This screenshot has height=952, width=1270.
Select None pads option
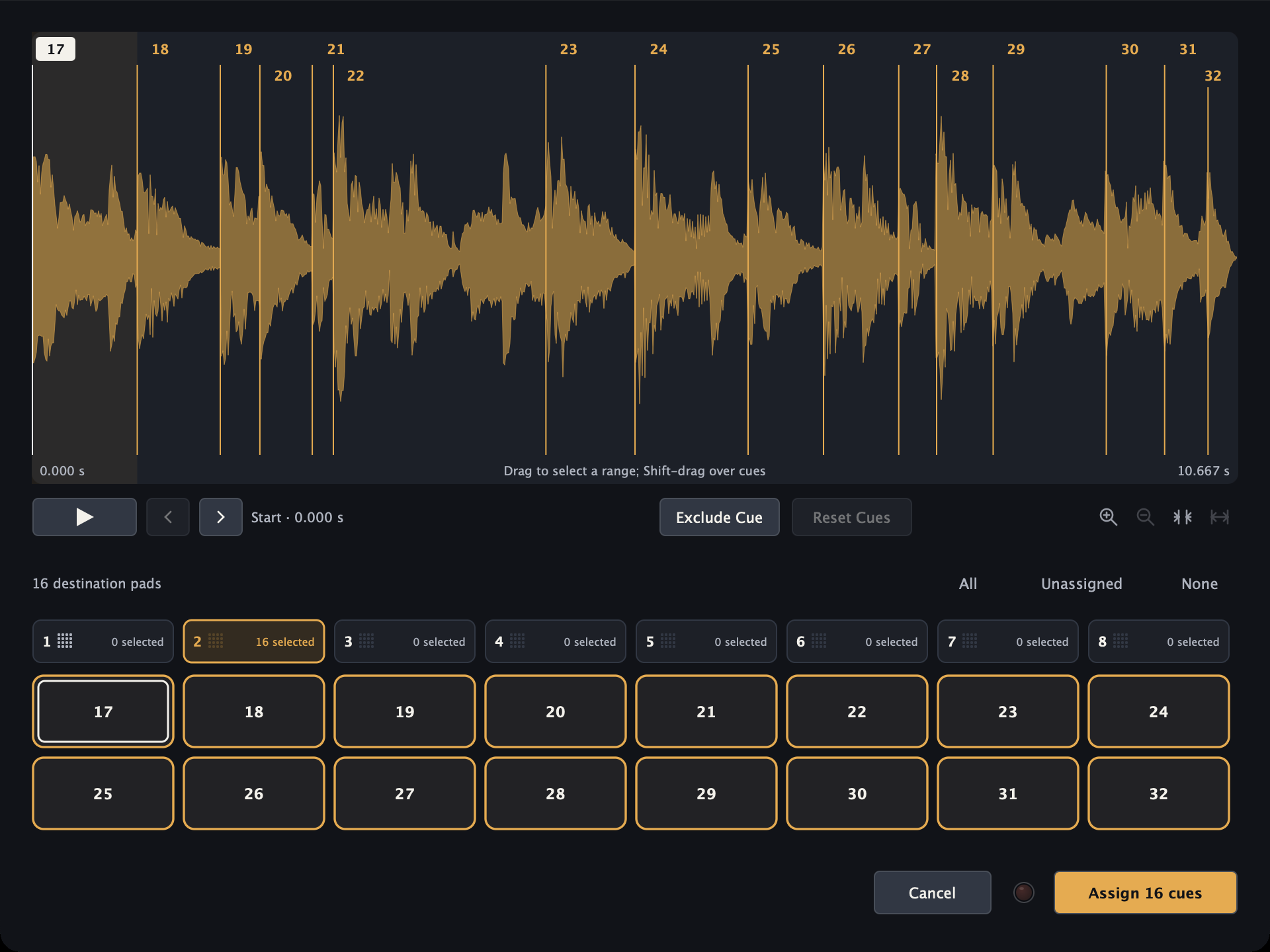pyautogui.click(x=1200, y=584)
